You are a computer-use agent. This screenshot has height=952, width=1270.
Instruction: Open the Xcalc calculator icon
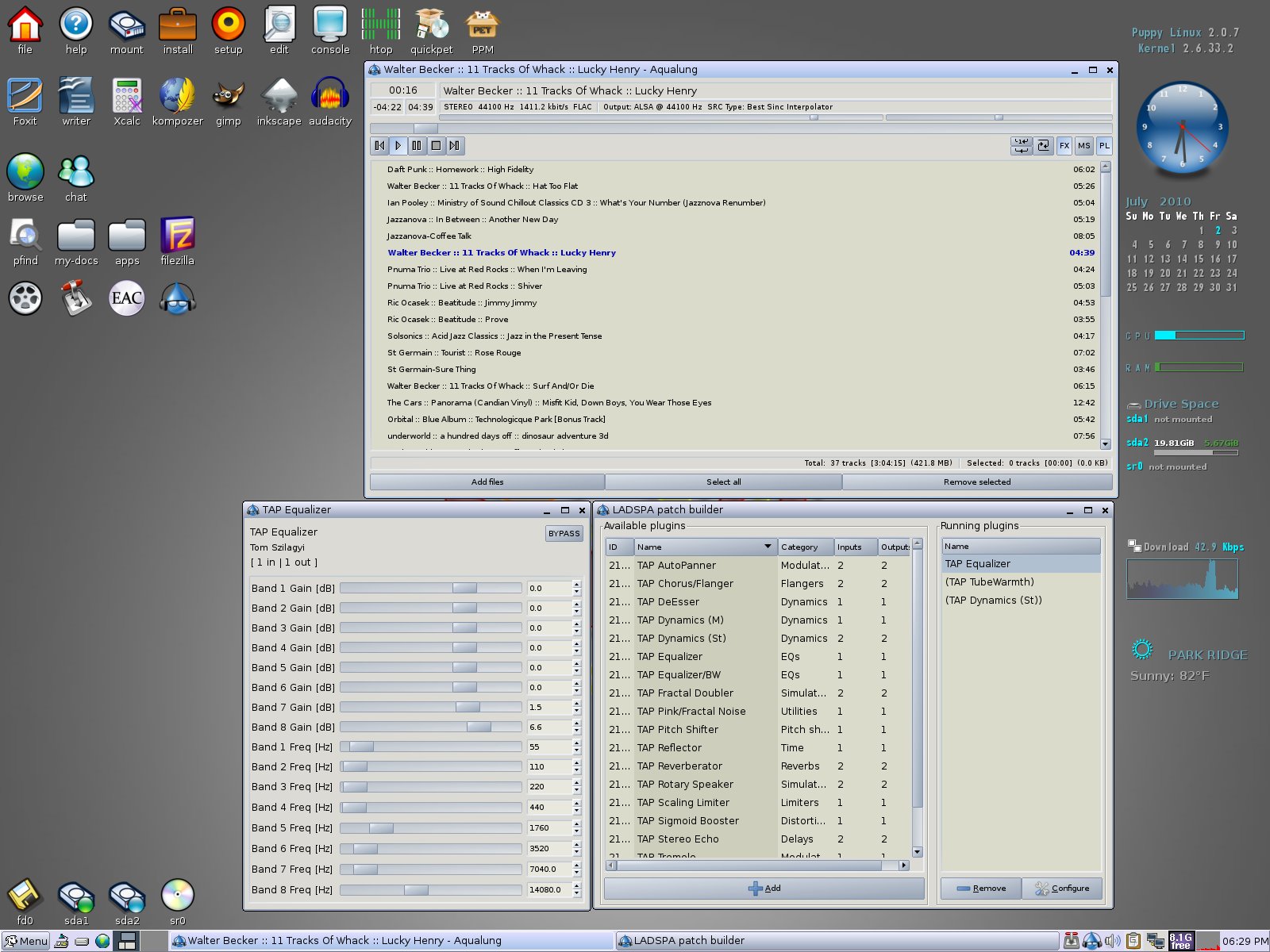coord(127,102)
